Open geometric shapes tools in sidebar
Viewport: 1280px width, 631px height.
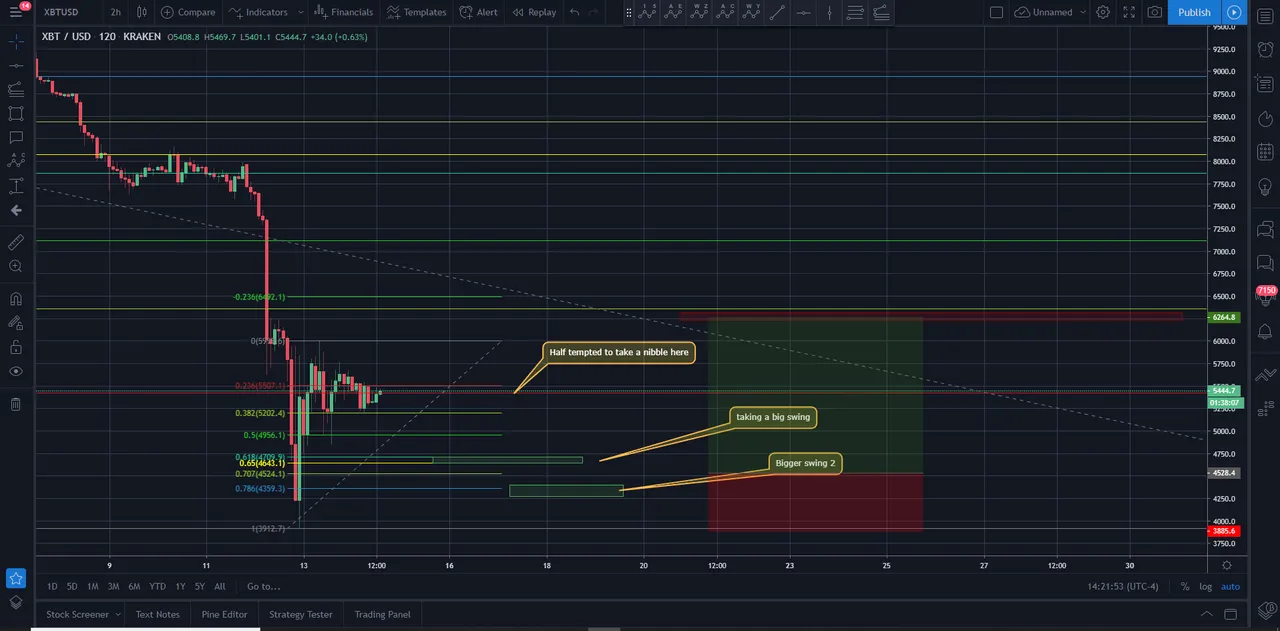click(15, 114)
